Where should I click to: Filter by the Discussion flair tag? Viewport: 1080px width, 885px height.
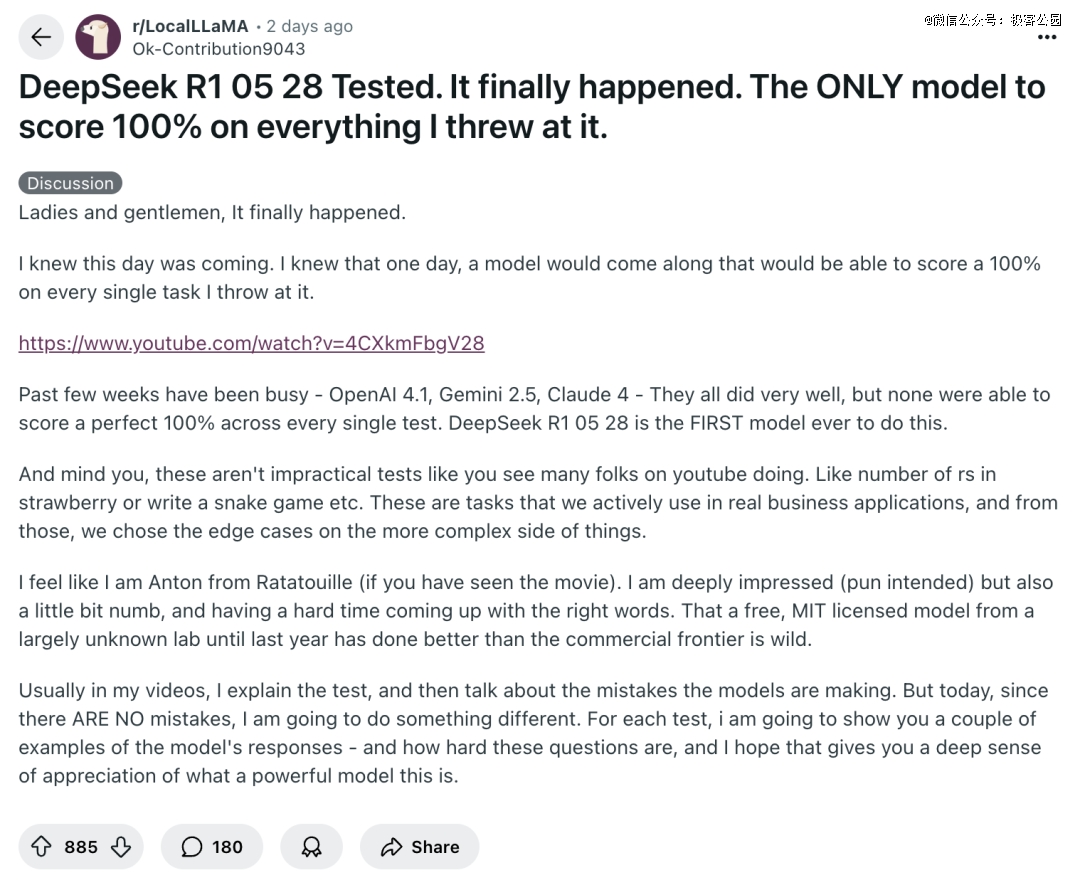tap(70, 183)
